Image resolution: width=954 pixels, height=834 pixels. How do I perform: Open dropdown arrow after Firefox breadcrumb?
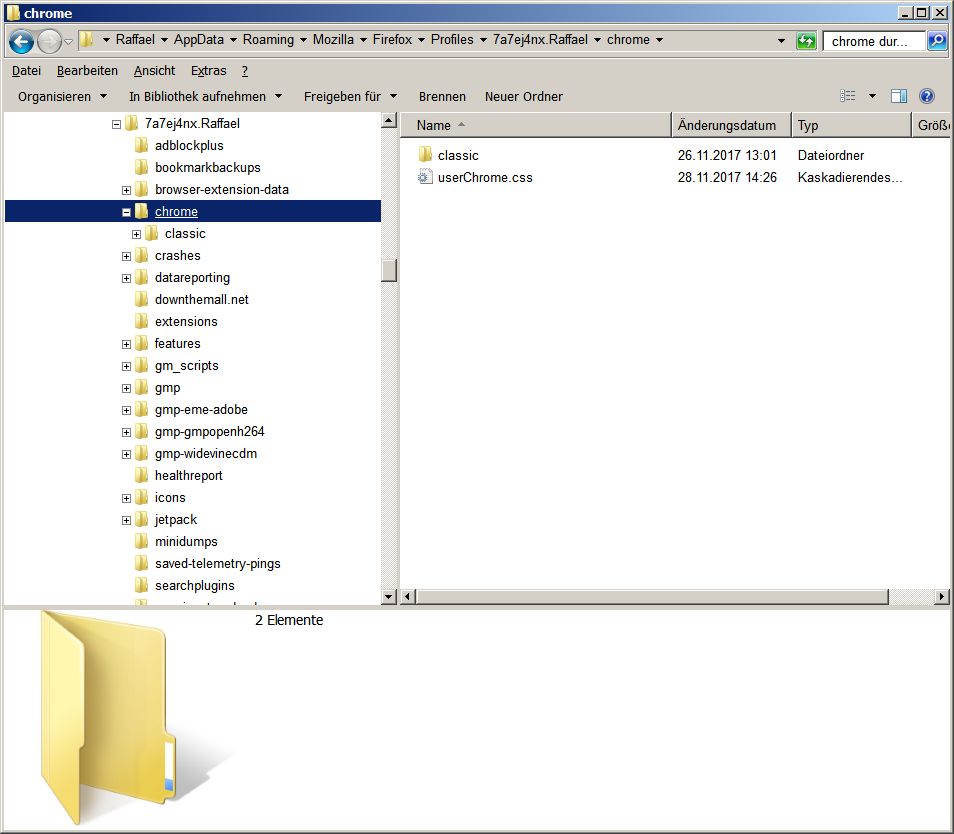[421, 40]
